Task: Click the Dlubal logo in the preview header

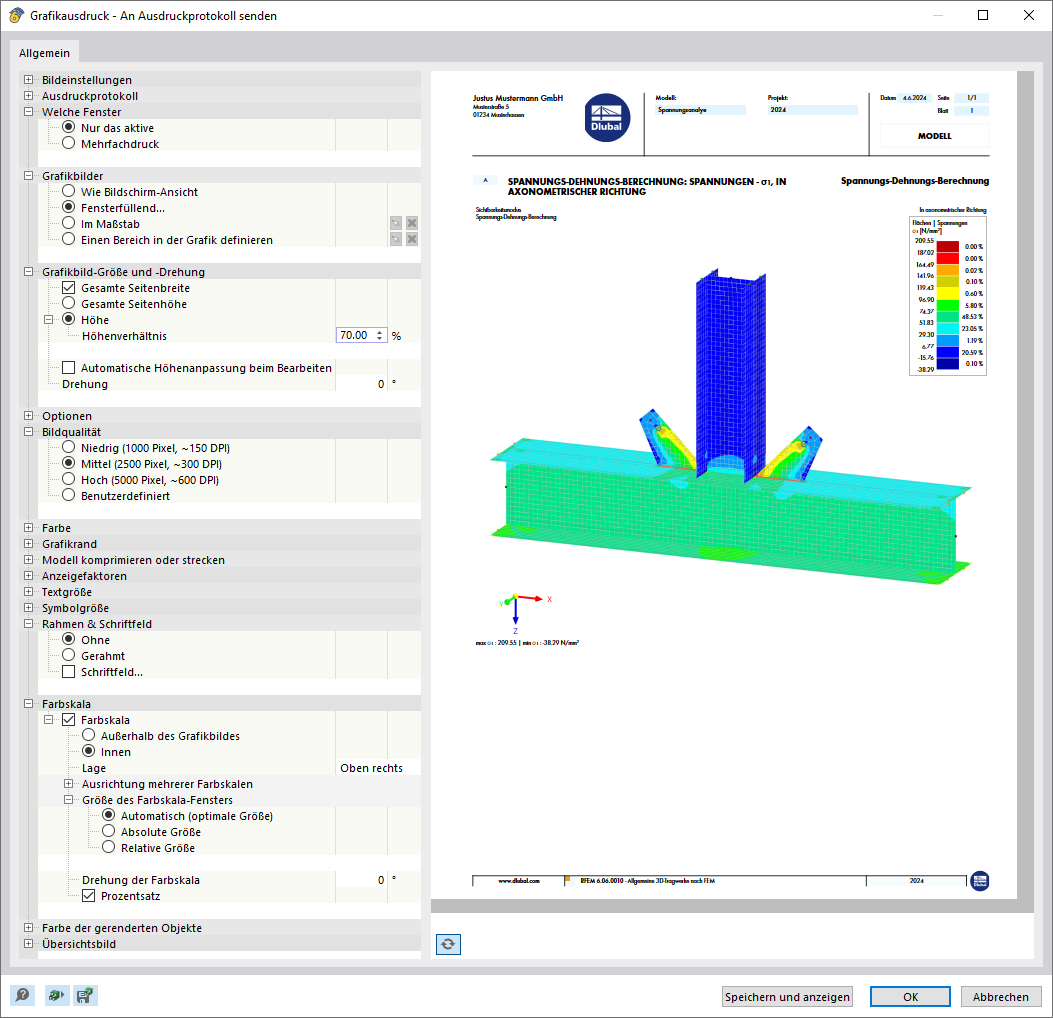Action: tap(606, 118)
